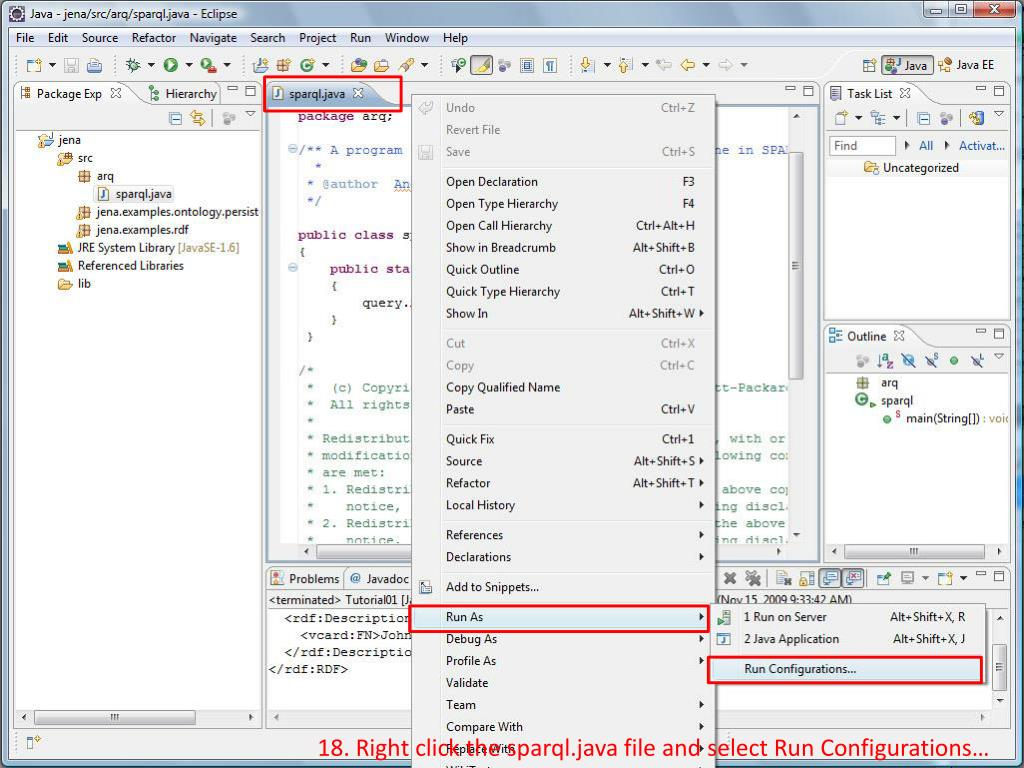Image resolution: width=1024 pixels, height=768 pixels.
Task: Toggle Scroll Lock in the console view
Action: coord(802,578)
